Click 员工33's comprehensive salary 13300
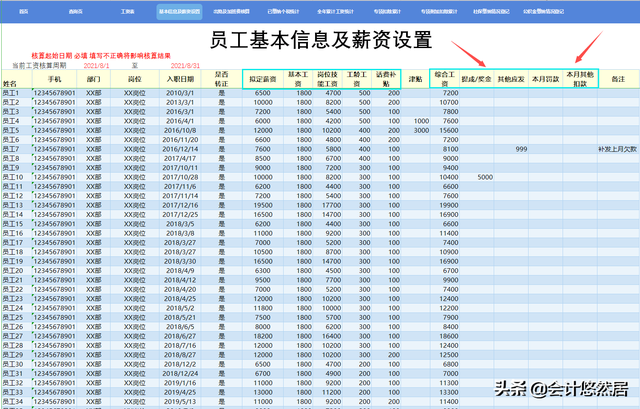Viewport: 640px width, 409px height. (x=445, y=392)
